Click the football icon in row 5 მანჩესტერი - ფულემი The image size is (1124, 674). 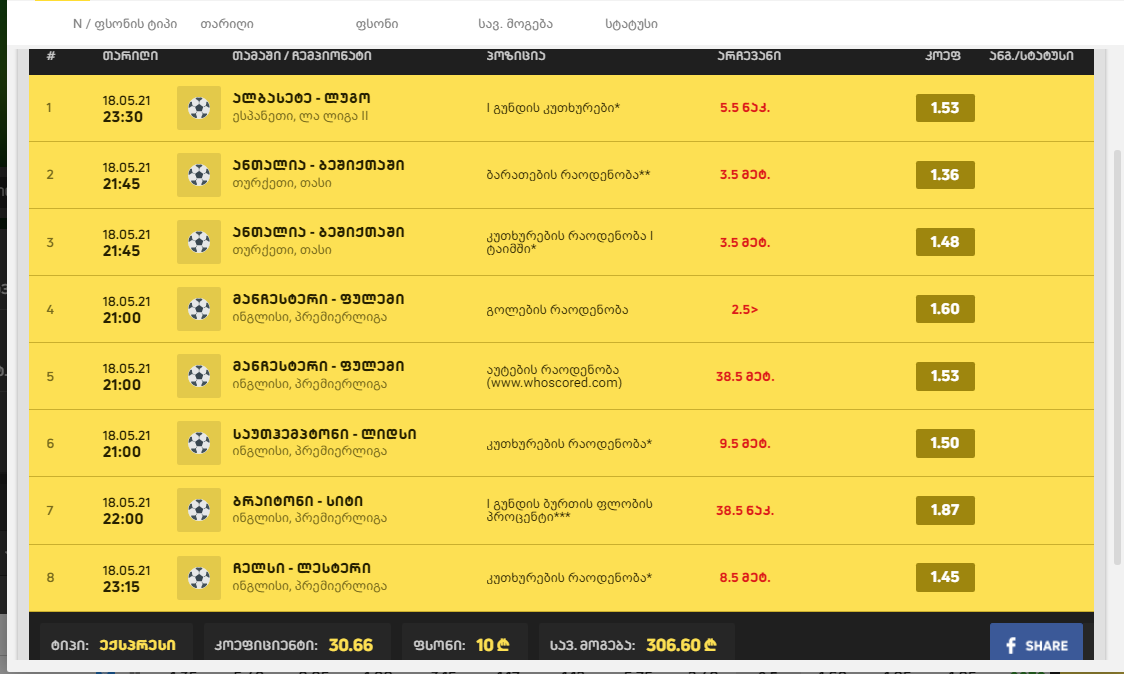(x=199, y=376)
